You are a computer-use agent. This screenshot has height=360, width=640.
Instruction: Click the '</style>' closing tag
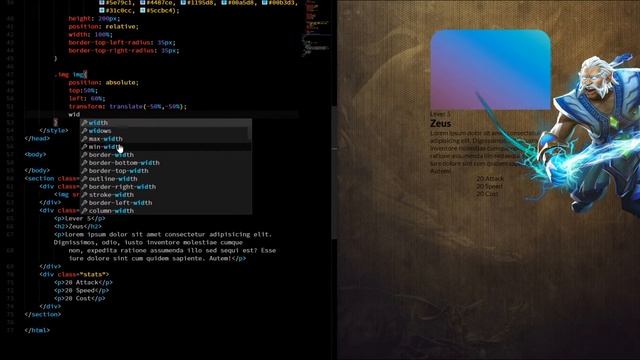pos(54,131)
